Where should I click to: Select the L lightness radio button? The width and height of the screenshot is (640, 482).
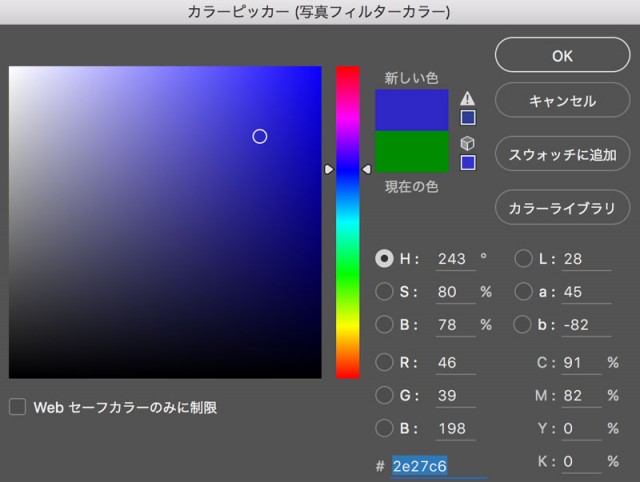(523, 259)
